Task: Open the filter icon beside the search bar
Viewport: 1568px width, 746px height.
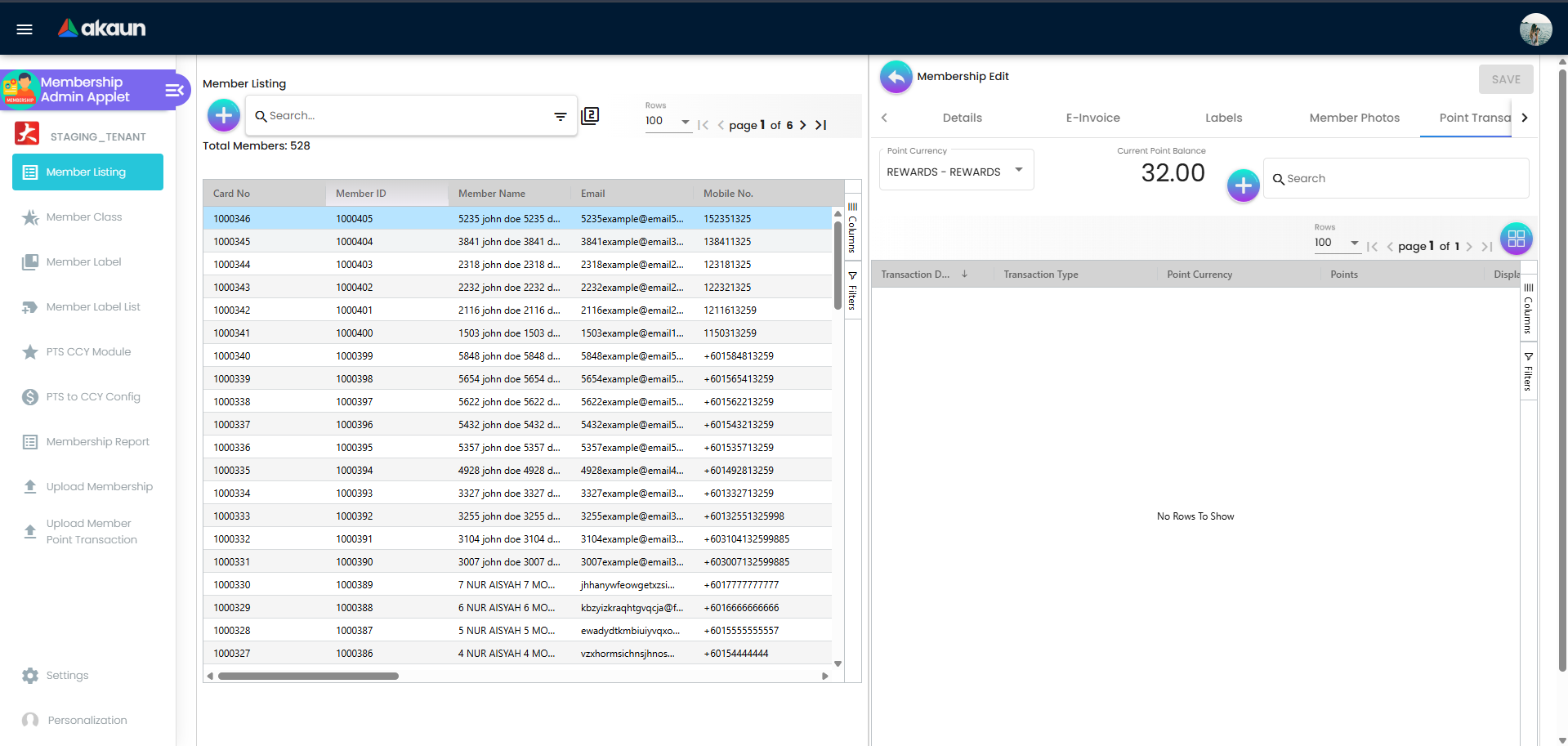Action: pos(561,117)
